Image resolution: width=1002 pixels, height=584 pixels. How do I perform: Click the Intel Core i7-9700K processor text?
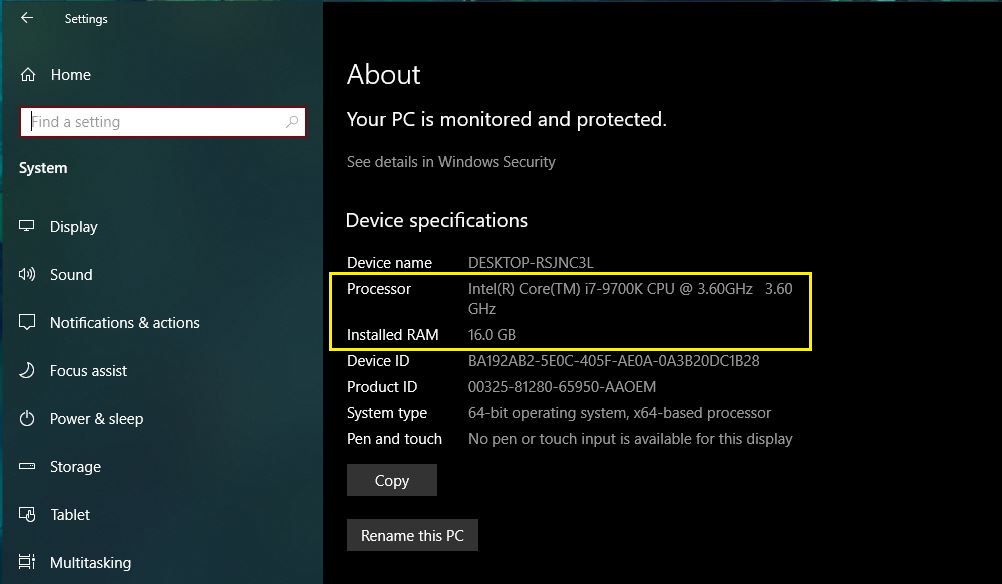[610, 289]
